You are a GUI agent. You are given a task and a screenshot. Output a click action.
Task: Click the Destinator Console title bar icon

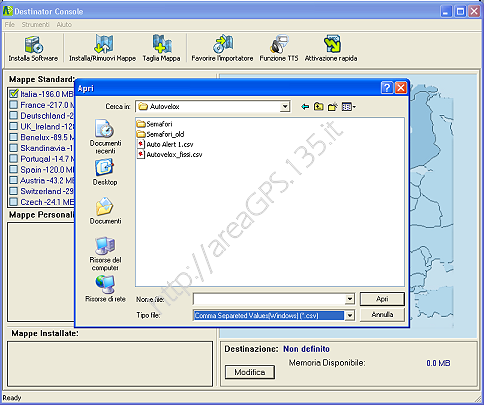pos(7,11)
